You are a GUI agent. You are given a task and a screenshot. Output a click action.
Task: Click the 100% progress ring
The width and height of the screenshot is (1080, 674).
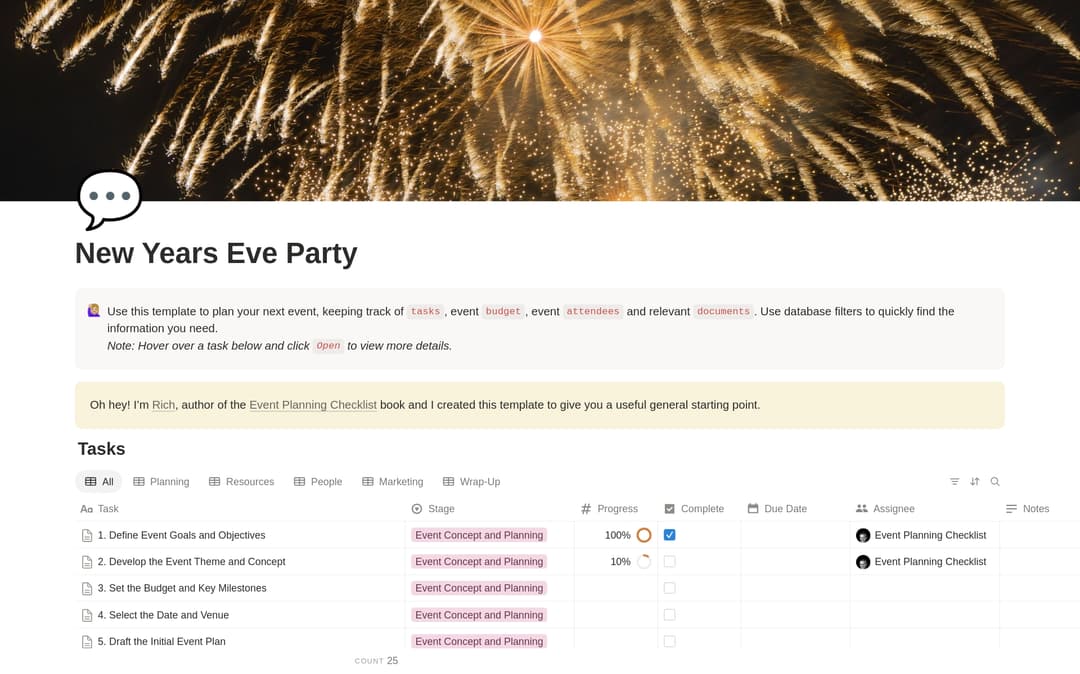(x=644, y=535)
